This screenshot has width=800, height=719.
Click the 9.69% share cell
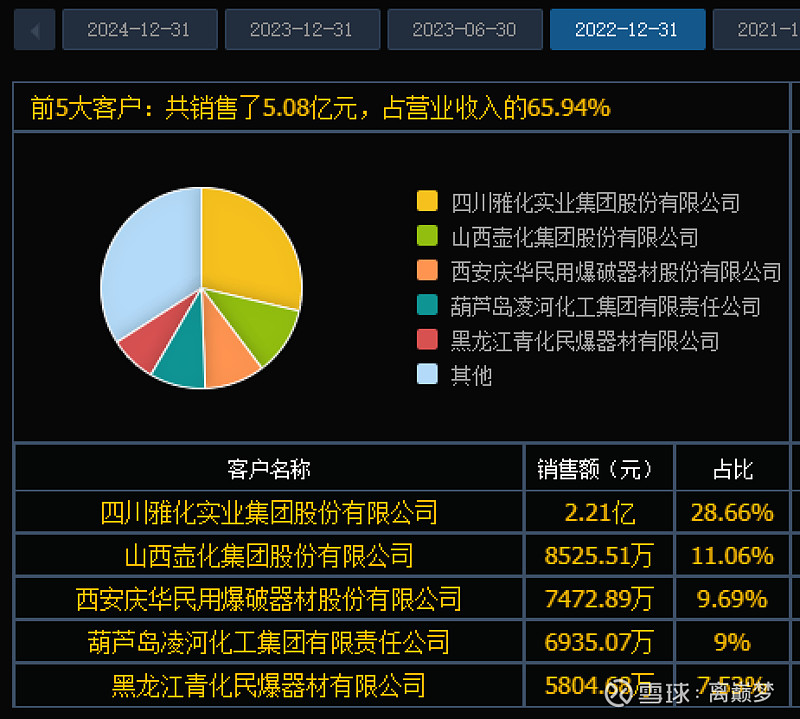click(733, 599)
